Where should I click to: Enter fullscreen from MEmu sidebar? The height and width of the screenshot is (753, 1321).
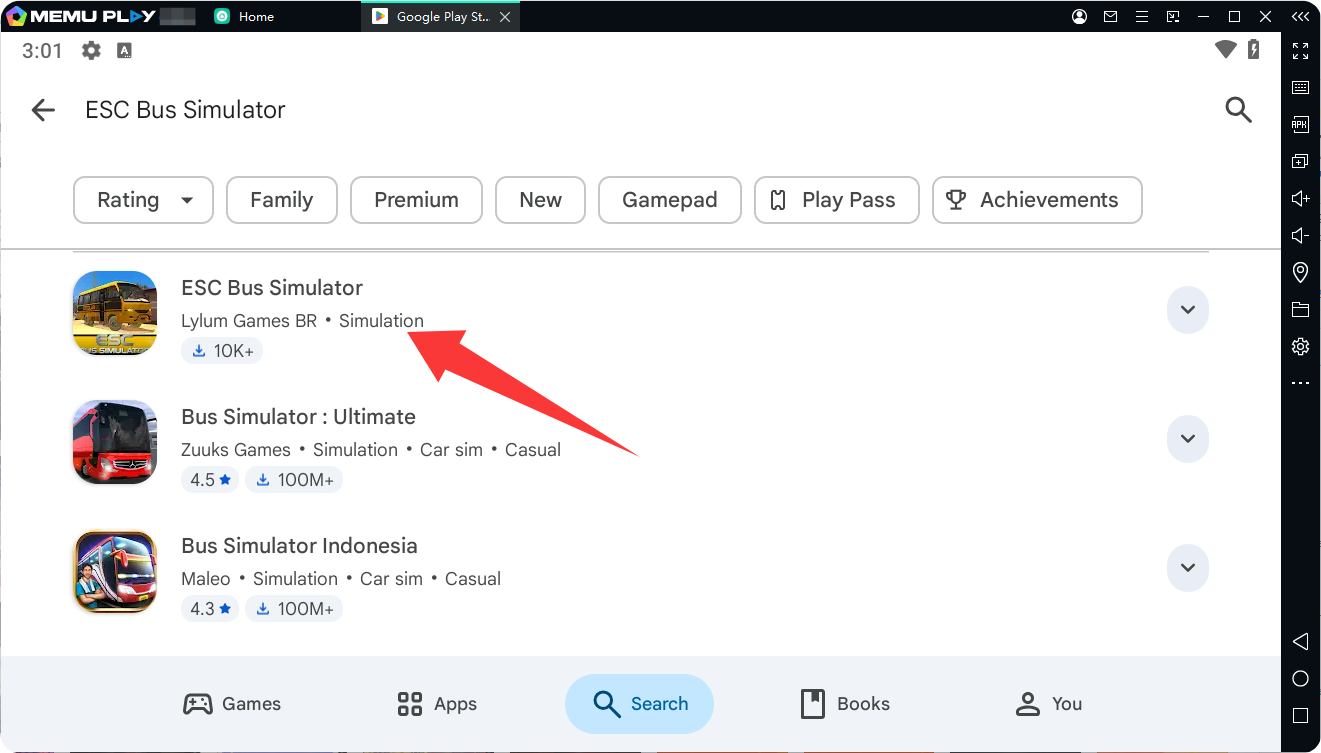click(1300, 51)
